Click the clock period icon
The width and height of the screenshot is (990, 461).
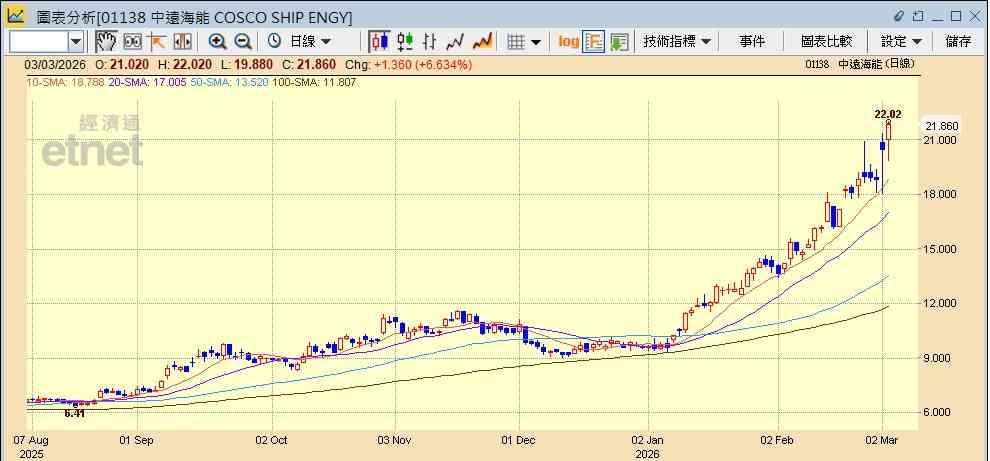click(275, 42)
